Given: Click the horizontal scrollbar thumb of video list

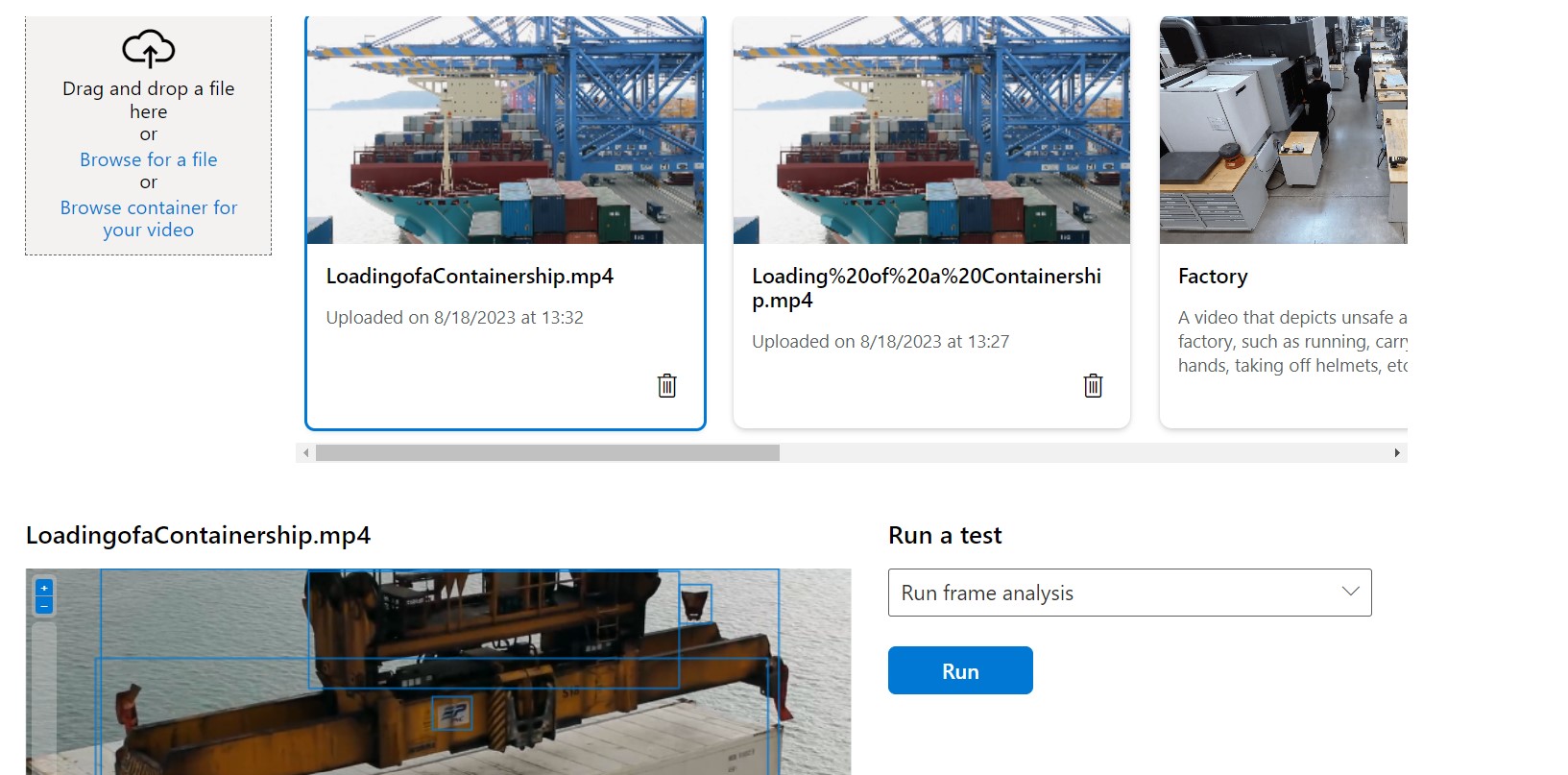Looking at the screenshot, I should pos(547,452).
